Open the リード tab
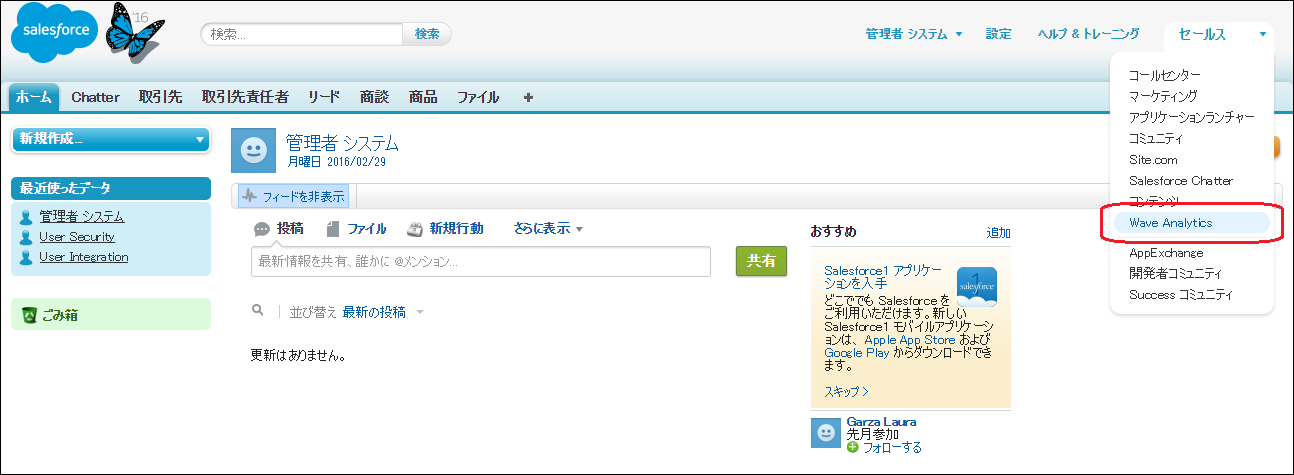This screenshot has height=475, width=1294. pos(324,97)
